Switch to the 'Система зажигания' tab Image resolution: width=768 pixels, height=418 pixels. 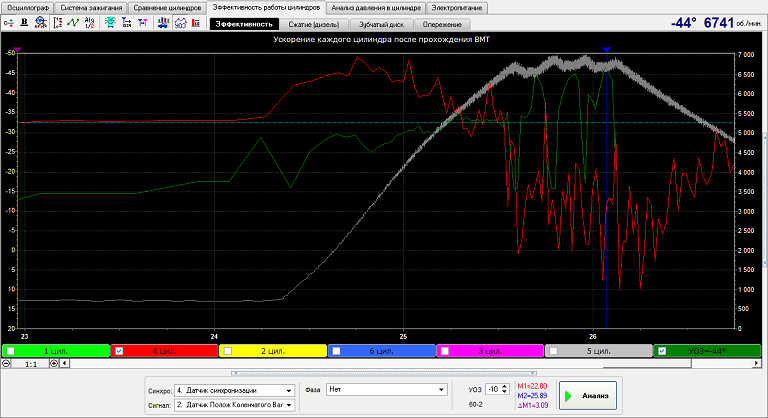coord(91,8)
